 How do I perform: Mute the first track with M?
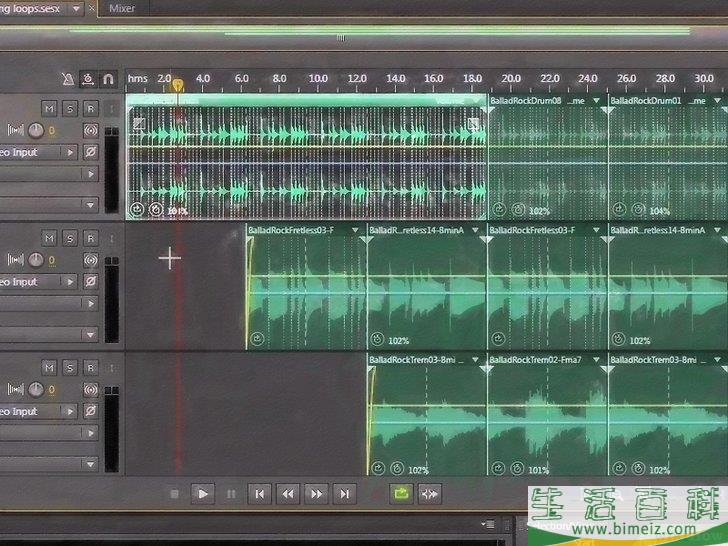click(x=48, y=107)
